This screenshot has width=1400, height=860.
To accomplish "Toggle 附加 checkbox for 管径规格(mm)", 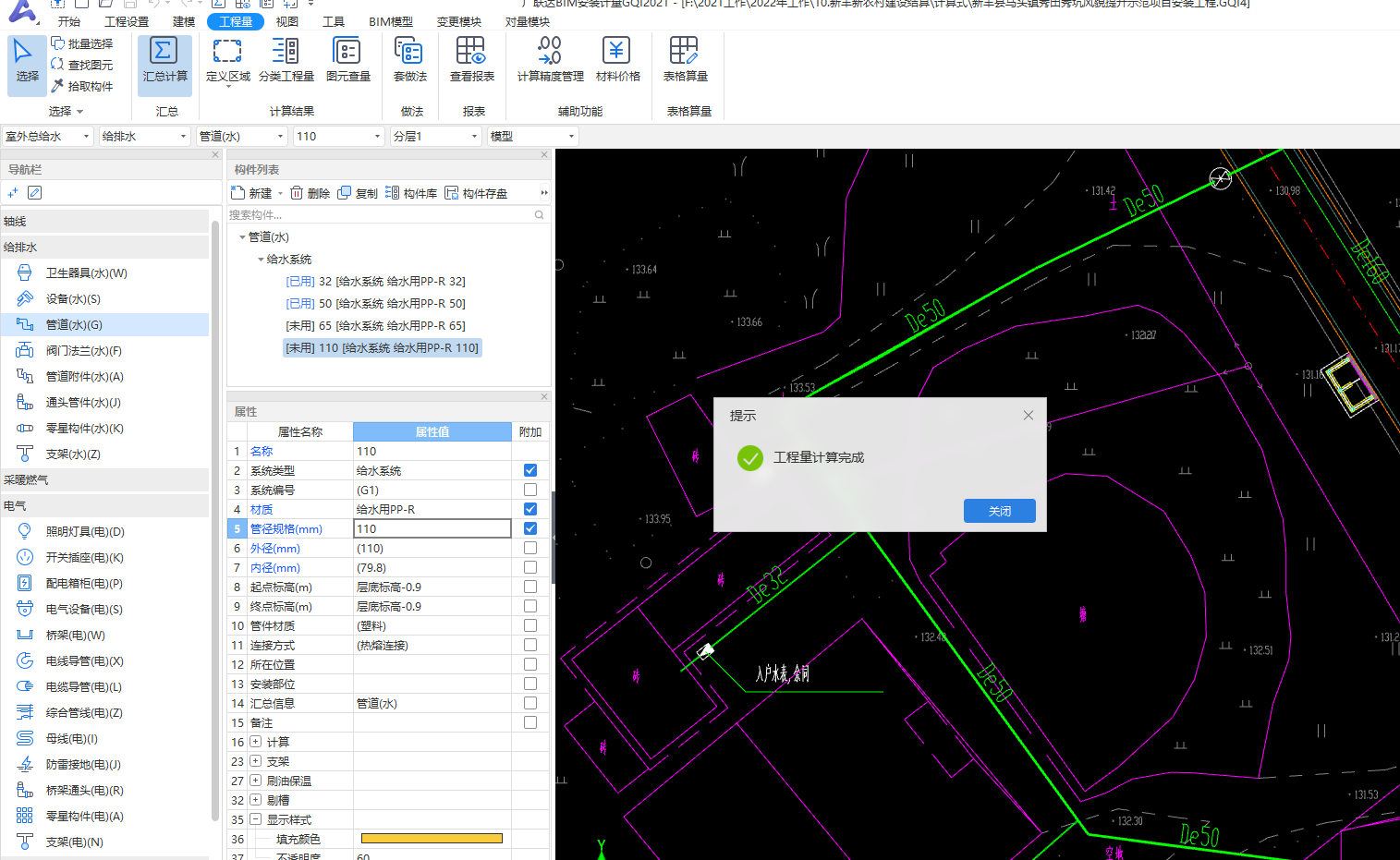I will pyautogui.click(x=530, y=528).
